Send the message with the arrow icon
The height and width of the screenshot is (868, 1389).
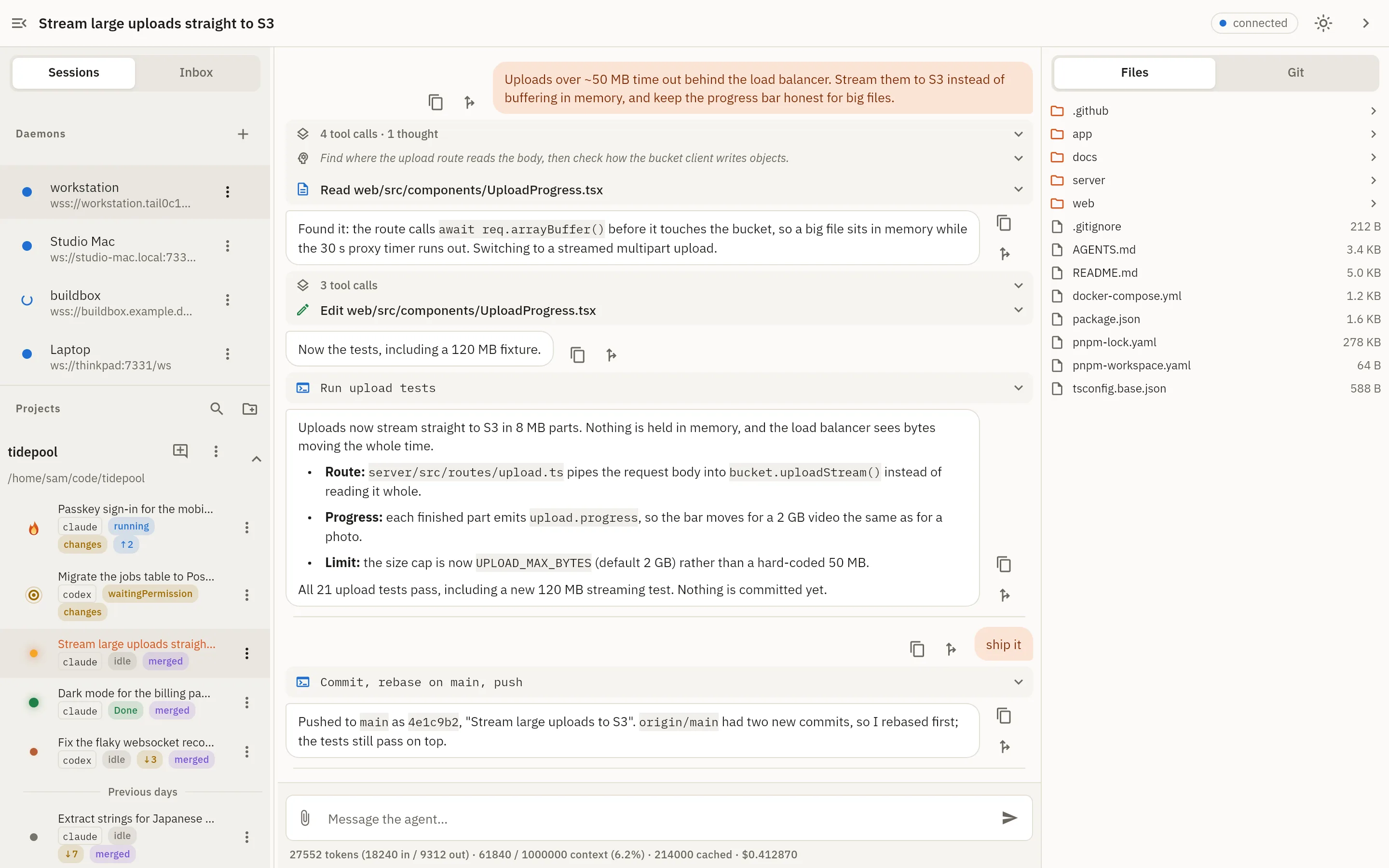1009,818
